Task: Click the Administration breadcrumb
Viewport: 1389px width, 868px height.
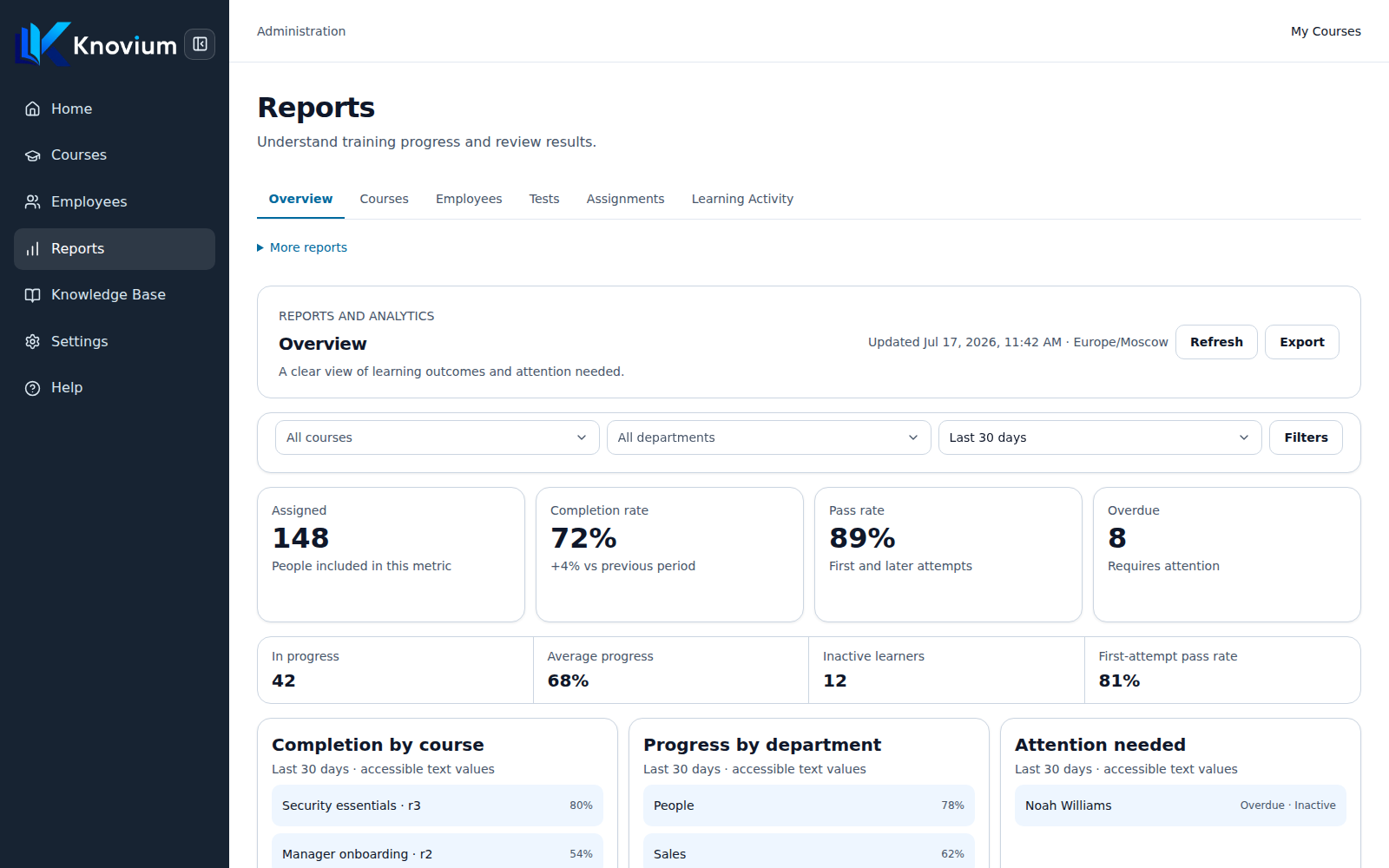Action: [301, 31]
